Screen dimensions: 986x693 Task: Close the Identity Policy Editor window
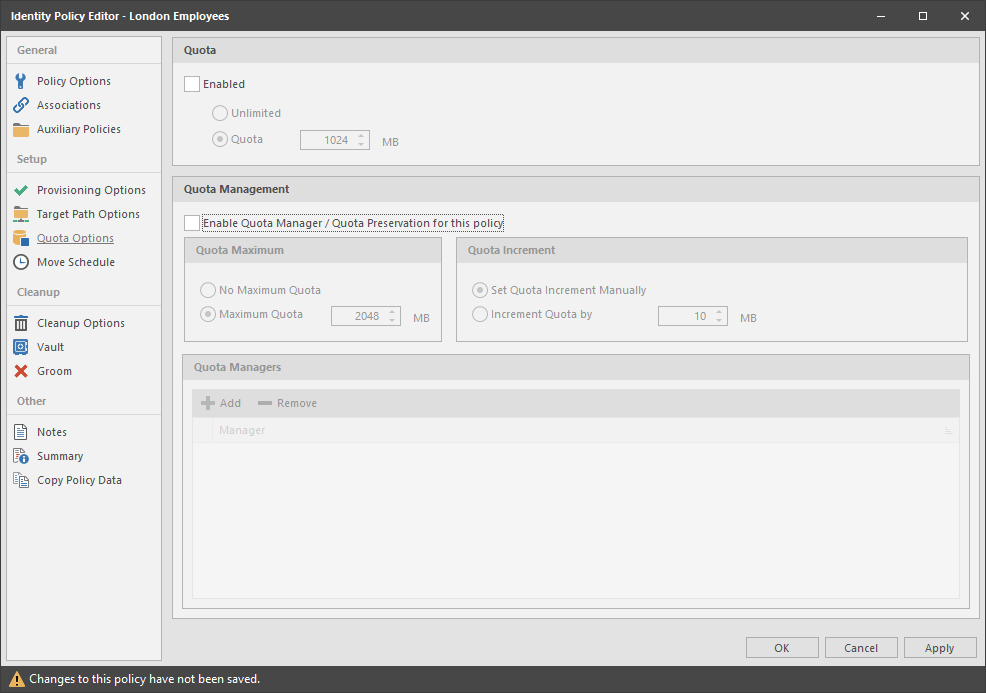(x=965, y=16)
